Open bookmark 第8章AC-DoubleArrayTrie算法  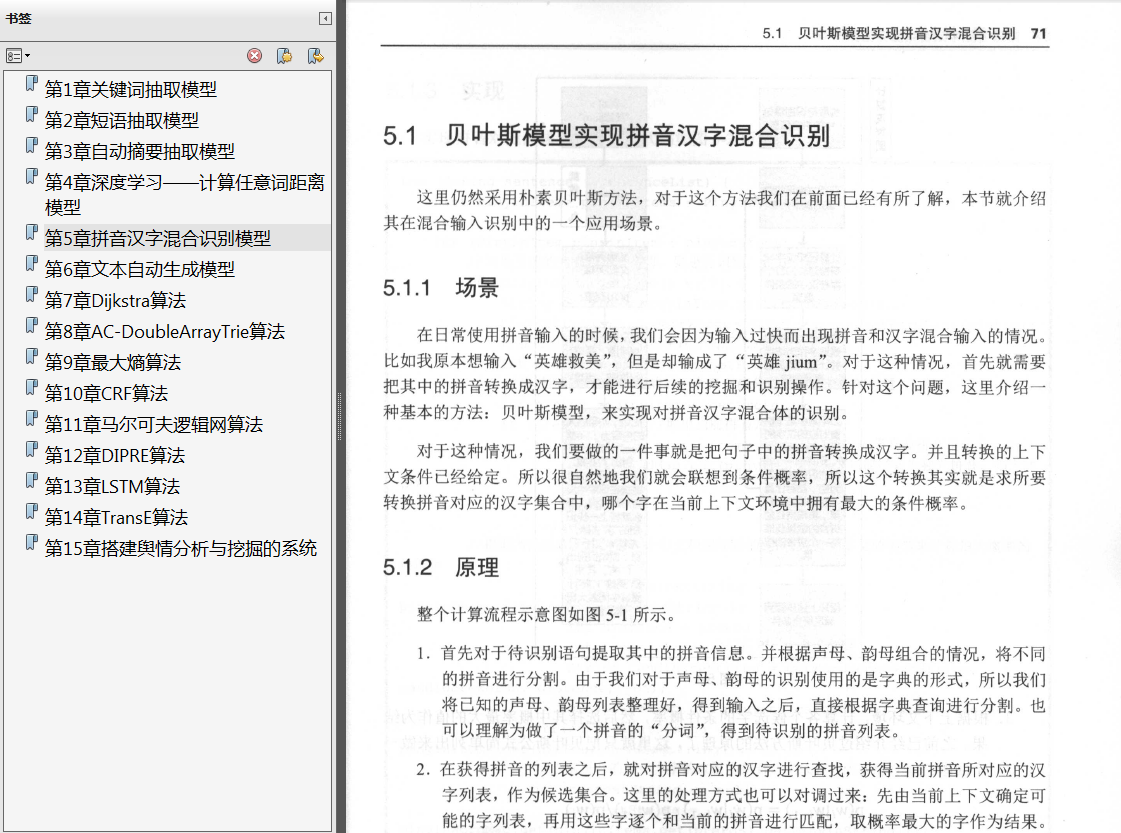pyautogui.click(x=165, y=331)
